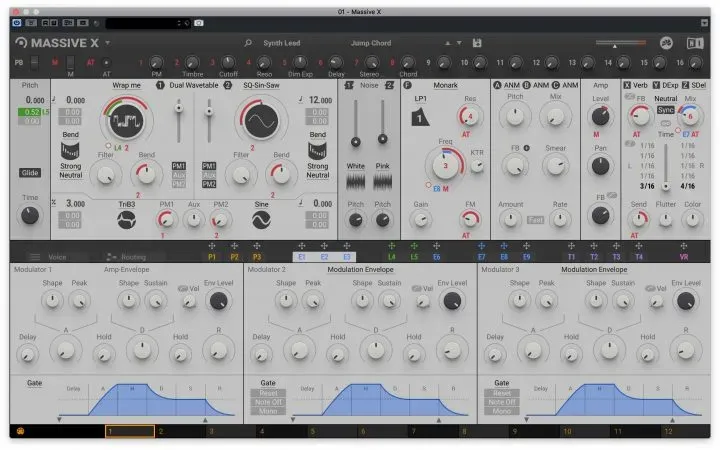
Task: Open Gate trigger menu in Modulator 1
Action: click(x=34, y=383)
